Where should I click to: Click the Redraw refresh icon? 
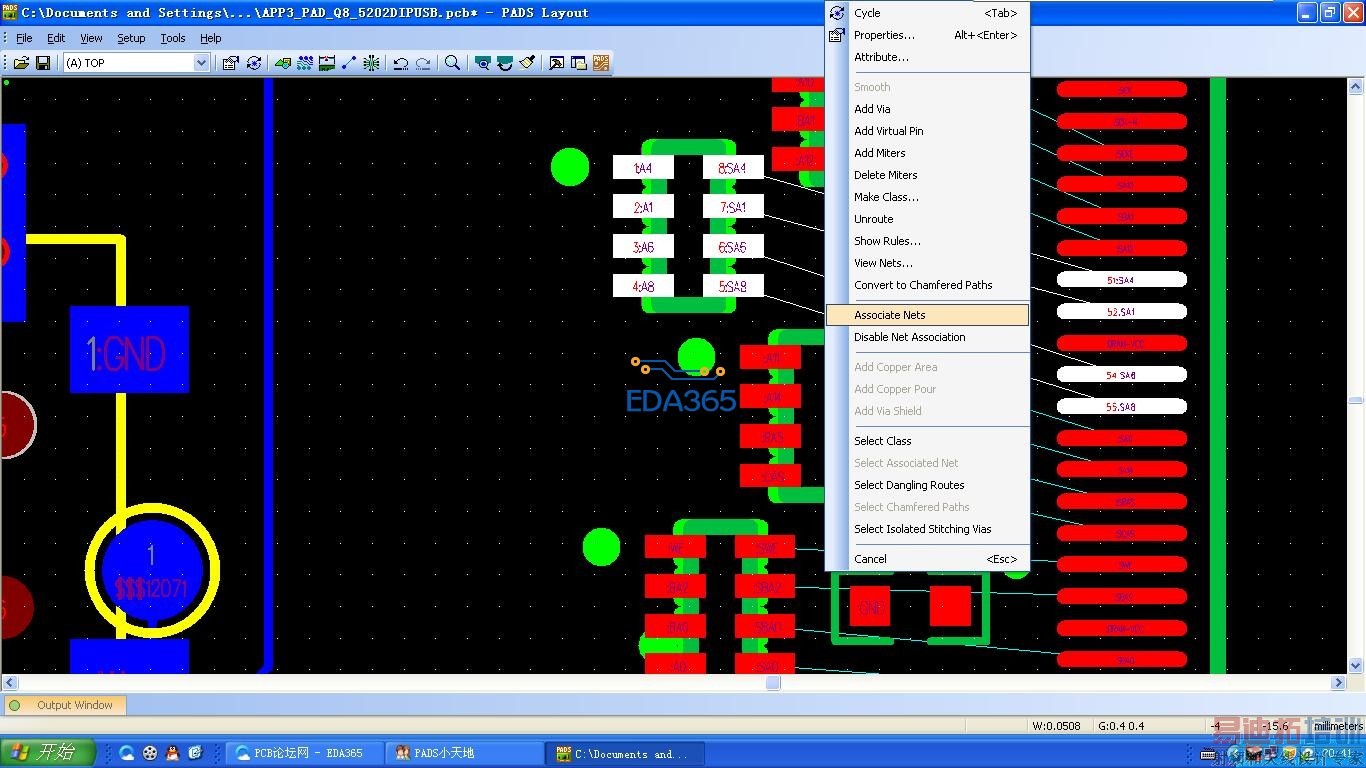[x=505, y=63]
